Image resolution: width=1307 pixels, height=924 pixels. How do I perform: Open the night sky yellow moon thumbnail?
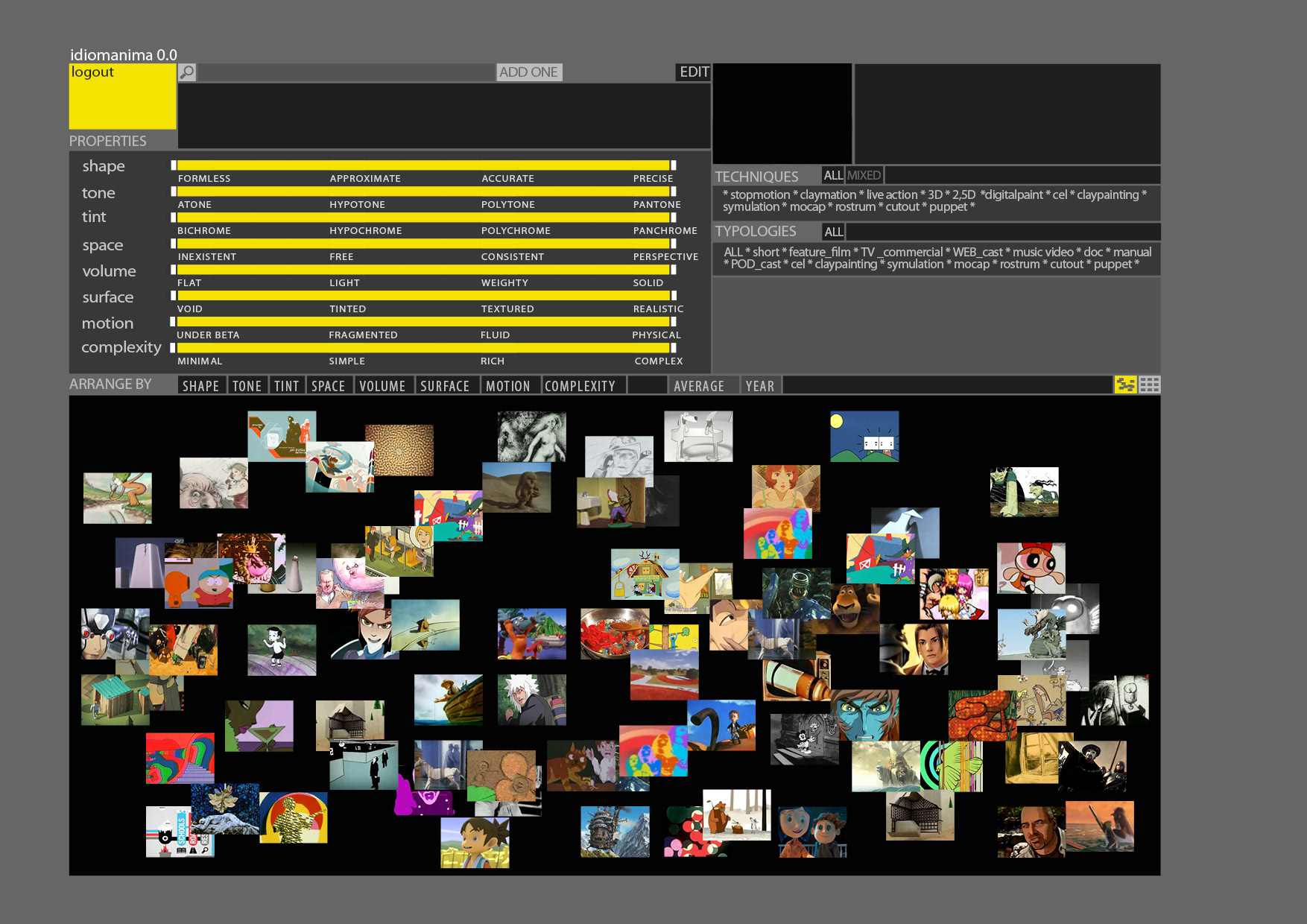[864, 437]
